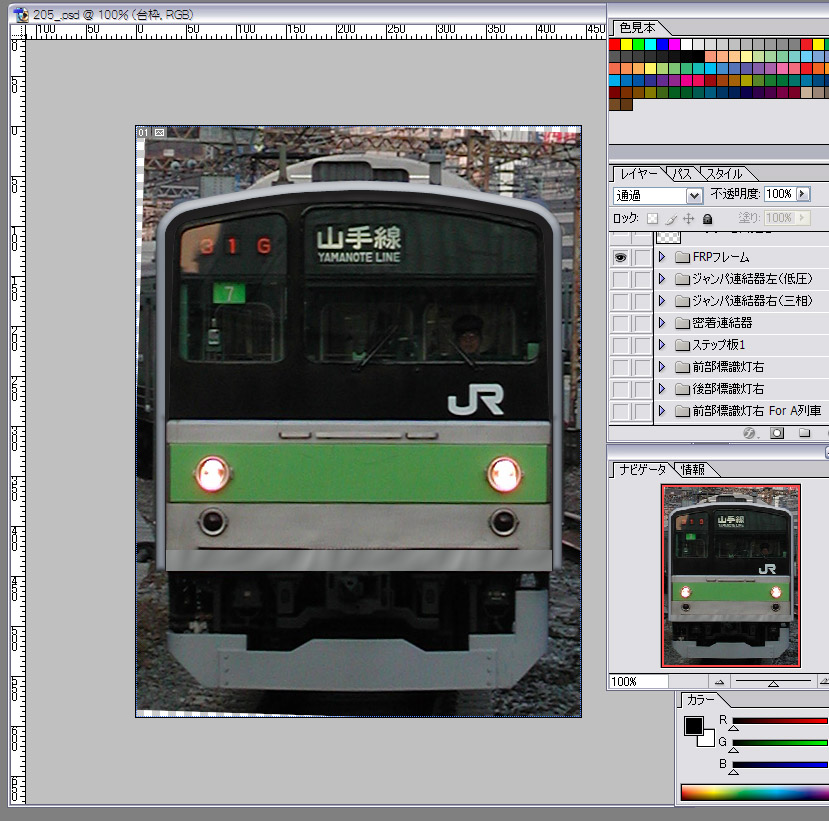
Task: Enable lock transparent pixels checkerboard icon
Action: tap(653, 218)
